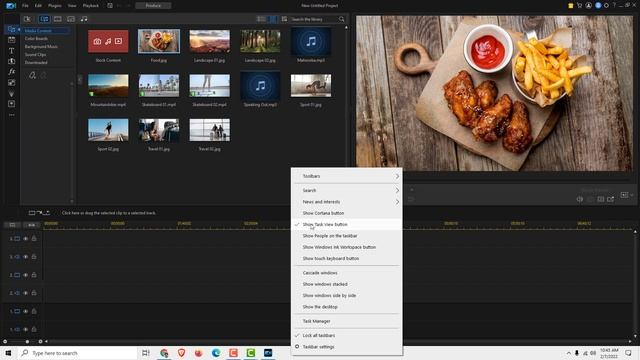This screenshot has width=640, height=360.
Task: Toggle visibility eye on video track 2
Action: pyautogui.click(x=25, y=275)
